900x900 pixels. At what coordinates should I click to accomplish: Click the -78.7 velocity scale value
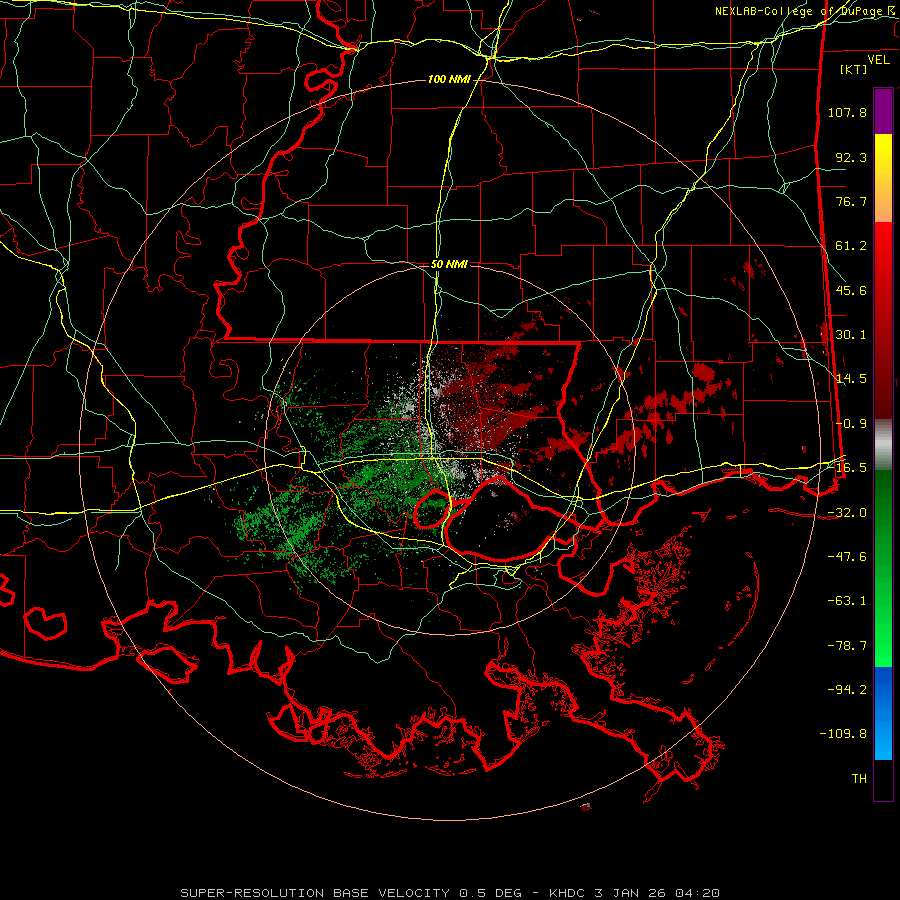point(847,646)
